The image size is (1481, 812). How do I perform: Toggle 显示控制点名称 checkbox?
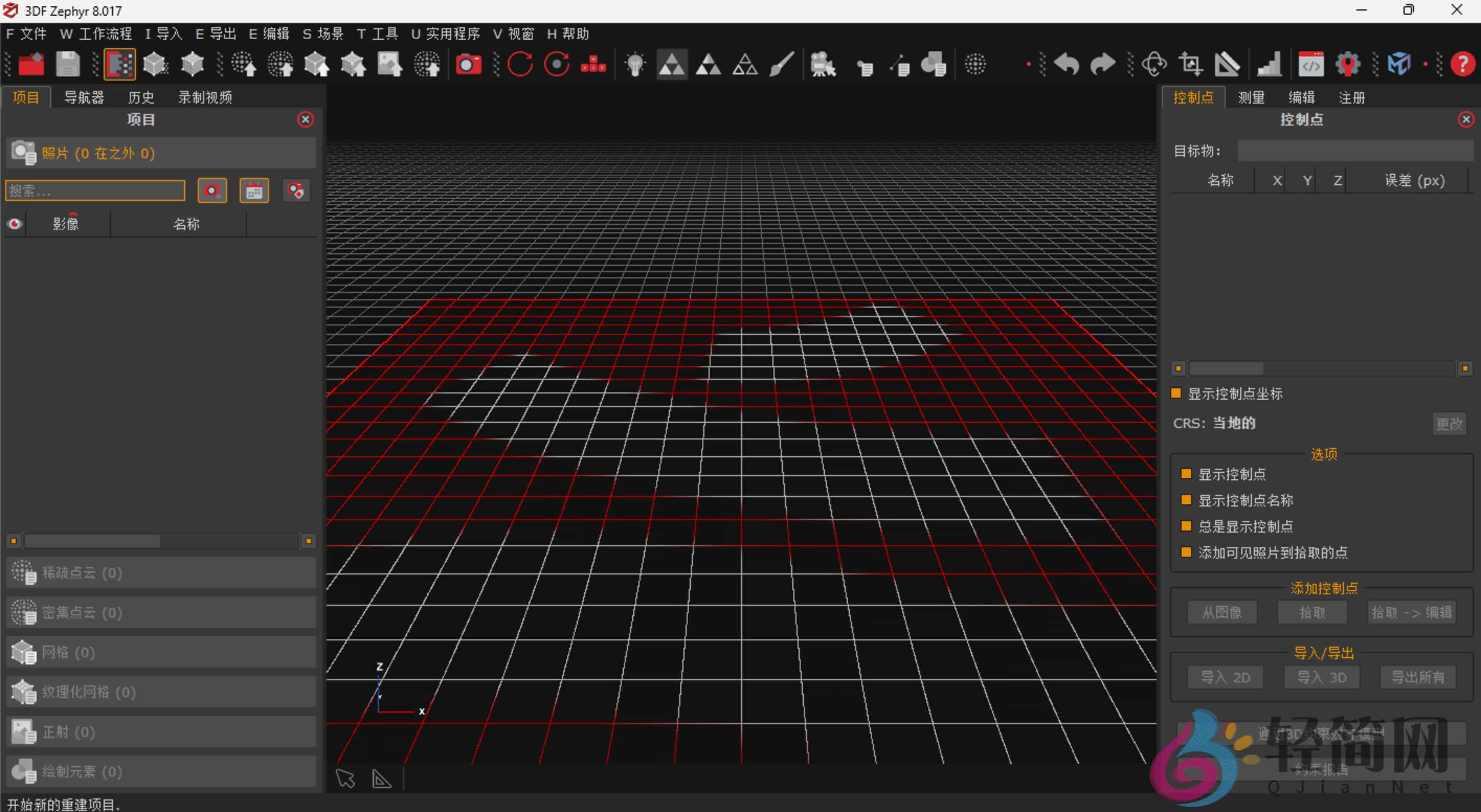1186,500
